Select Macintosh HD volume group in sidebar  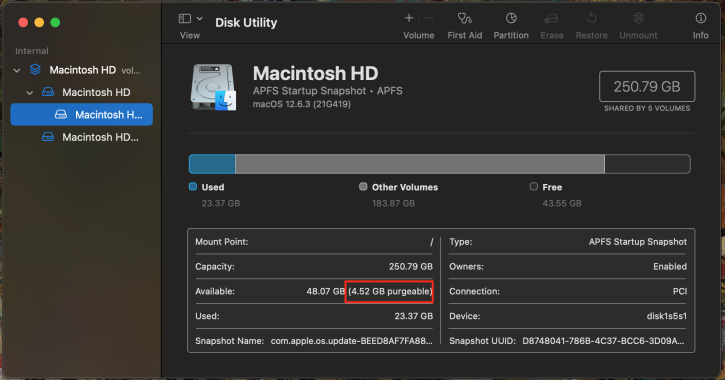pyautogui.click(x=82, y=70)
